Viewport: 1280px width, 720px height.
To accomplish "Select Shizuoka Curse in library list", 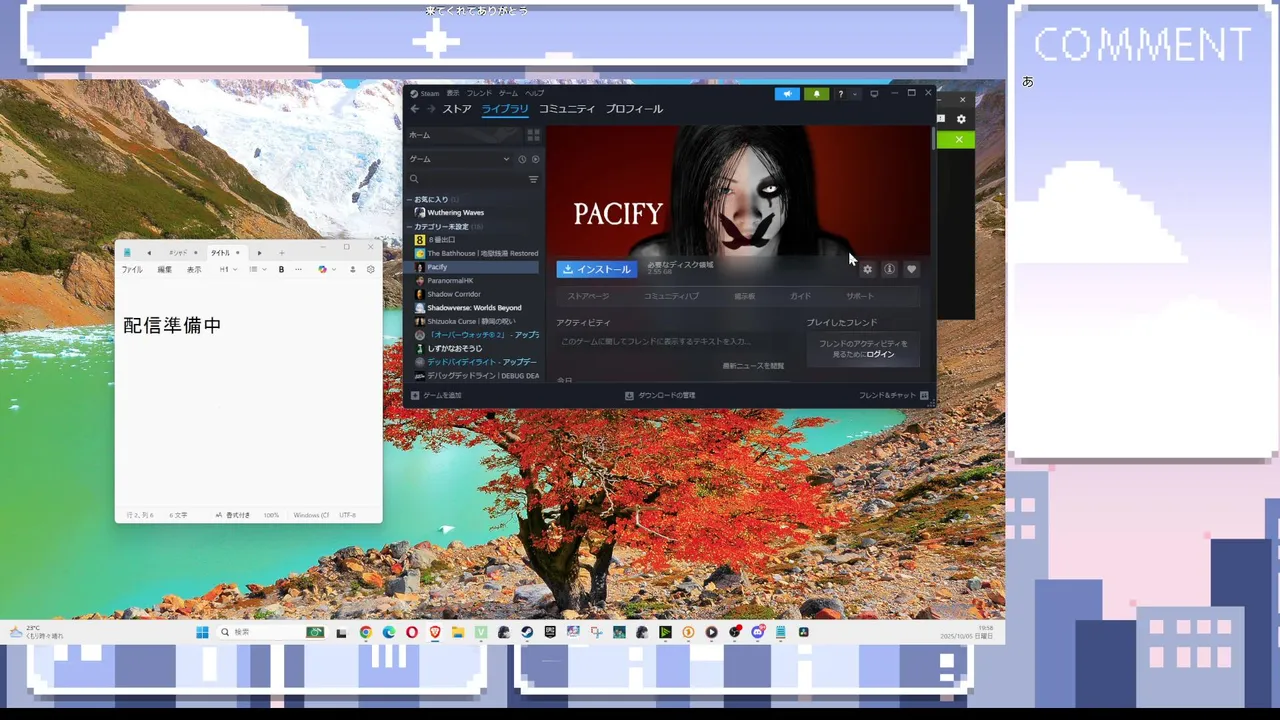I will [x=466, y=322].
